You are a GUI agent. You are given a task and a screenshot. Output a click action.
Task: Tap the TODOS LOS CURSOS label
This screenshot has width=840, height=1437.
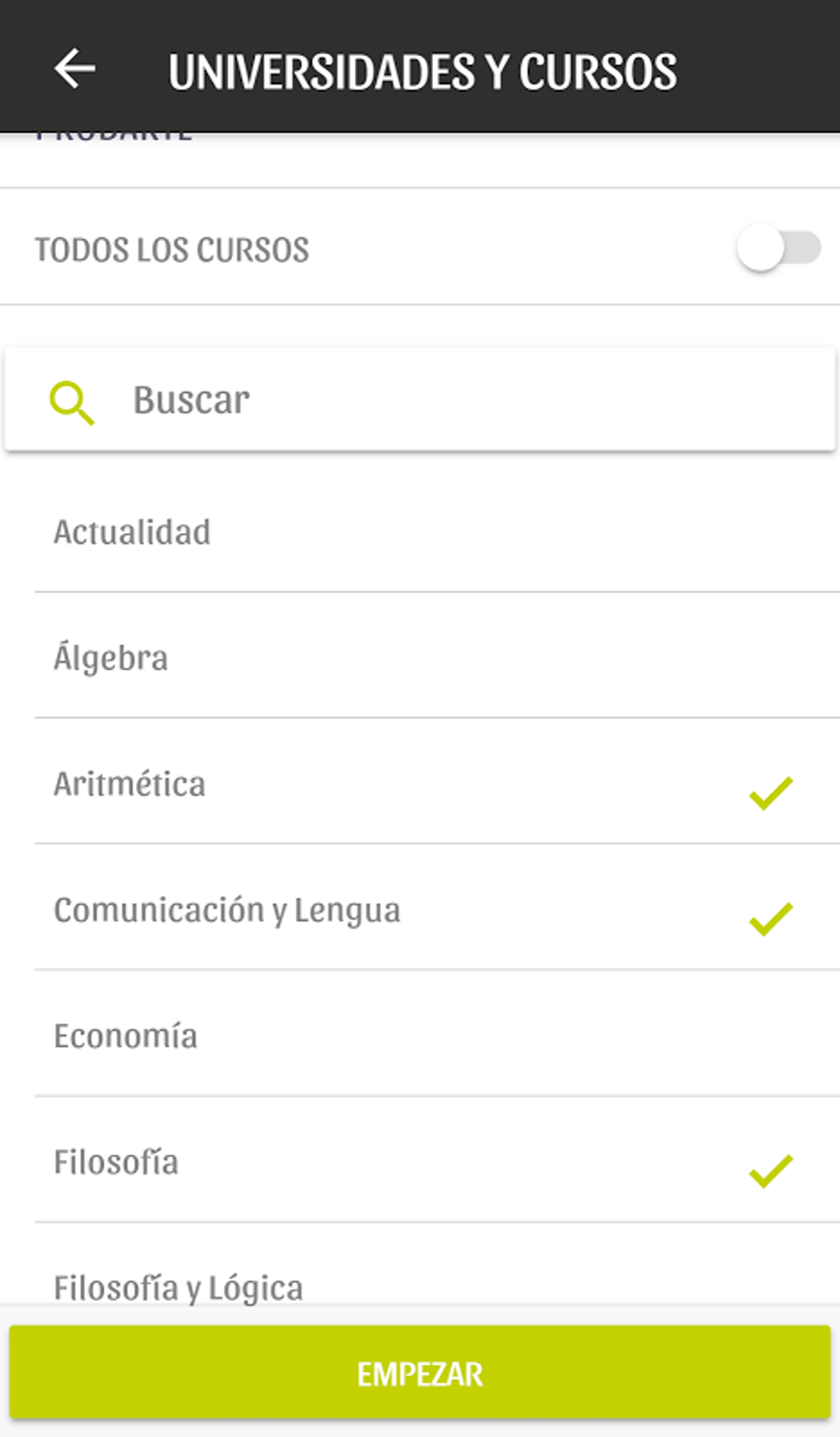click(x=172, y=250)
